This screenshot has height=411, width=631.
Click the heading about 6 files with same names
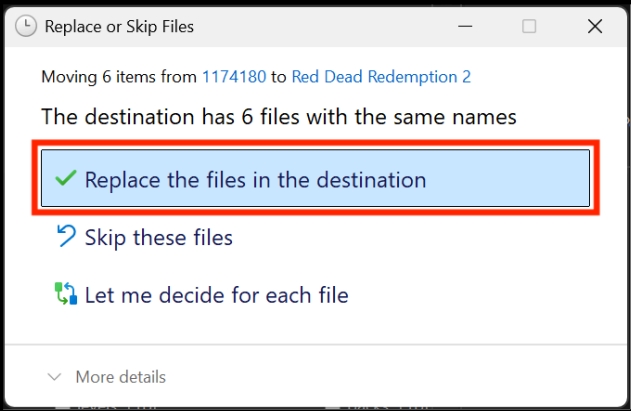click(278, 117)
